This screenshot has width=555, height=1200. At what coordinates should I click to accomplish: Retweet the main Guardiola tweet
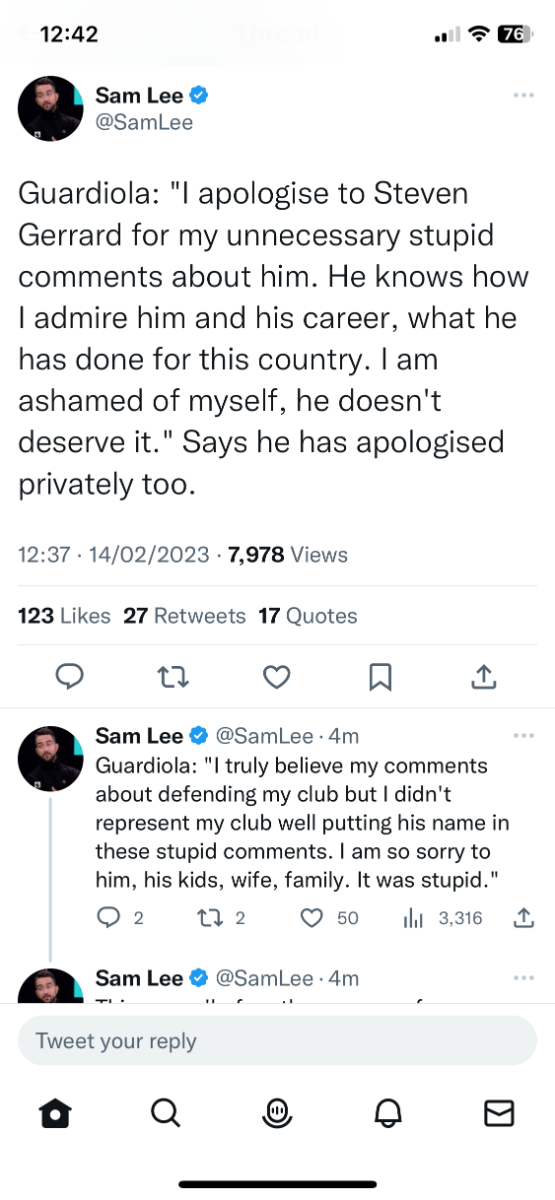click(172, 678)
